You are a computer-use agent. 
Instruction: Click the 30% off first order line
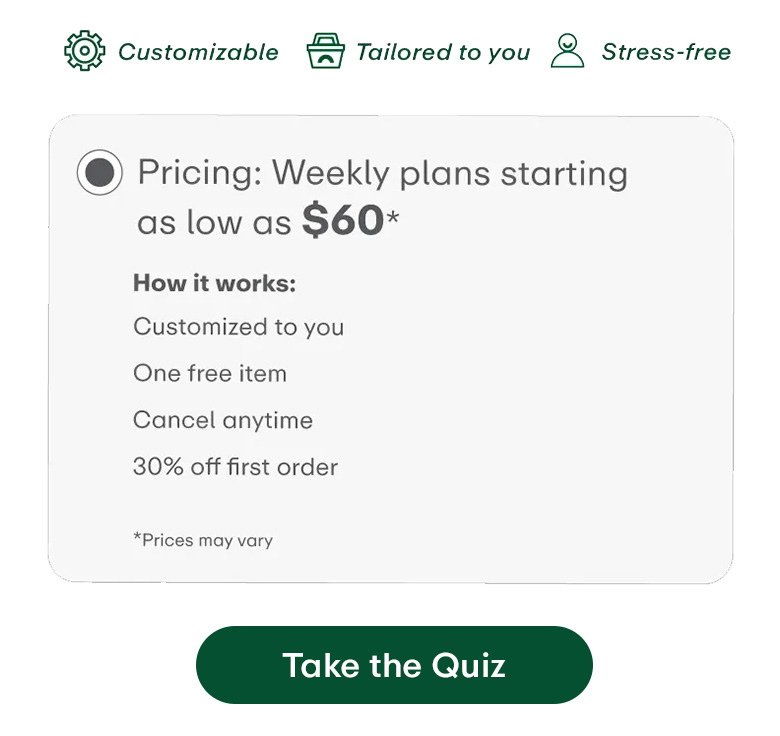point(235,467)
